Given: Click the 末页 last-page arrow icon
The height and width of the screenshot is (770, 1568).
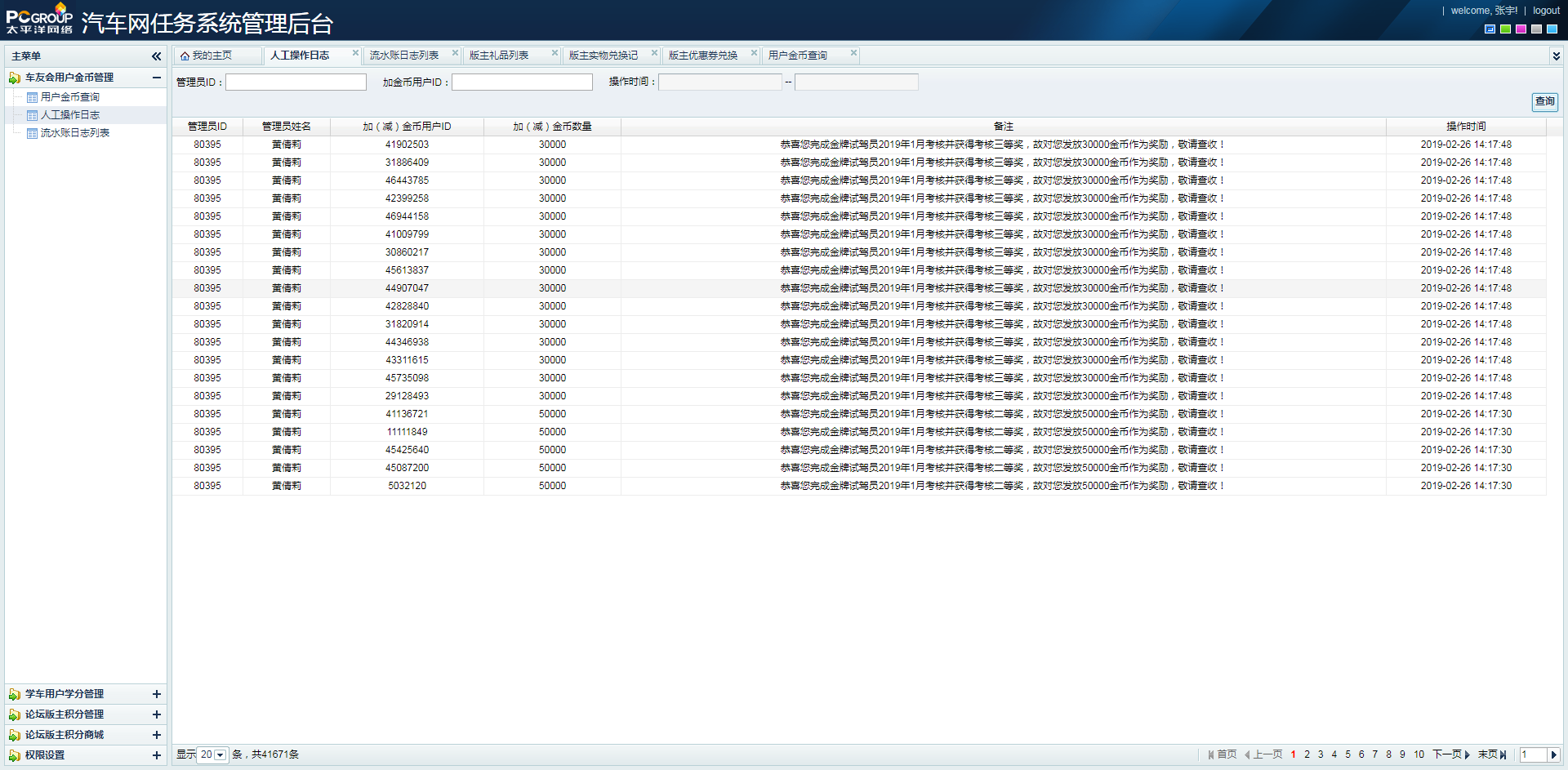Looking at the screenshot, I should click(1503, 755).
